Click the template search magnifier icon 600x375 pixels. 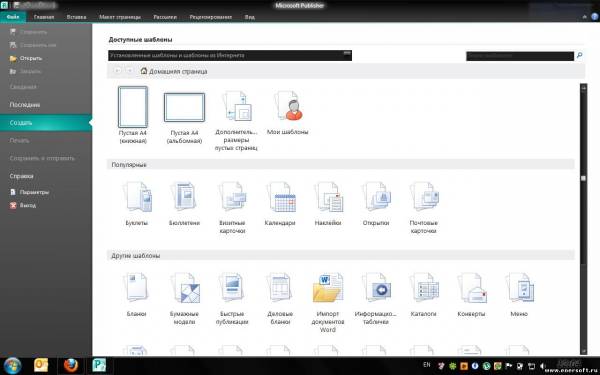[x=579, y=55]
